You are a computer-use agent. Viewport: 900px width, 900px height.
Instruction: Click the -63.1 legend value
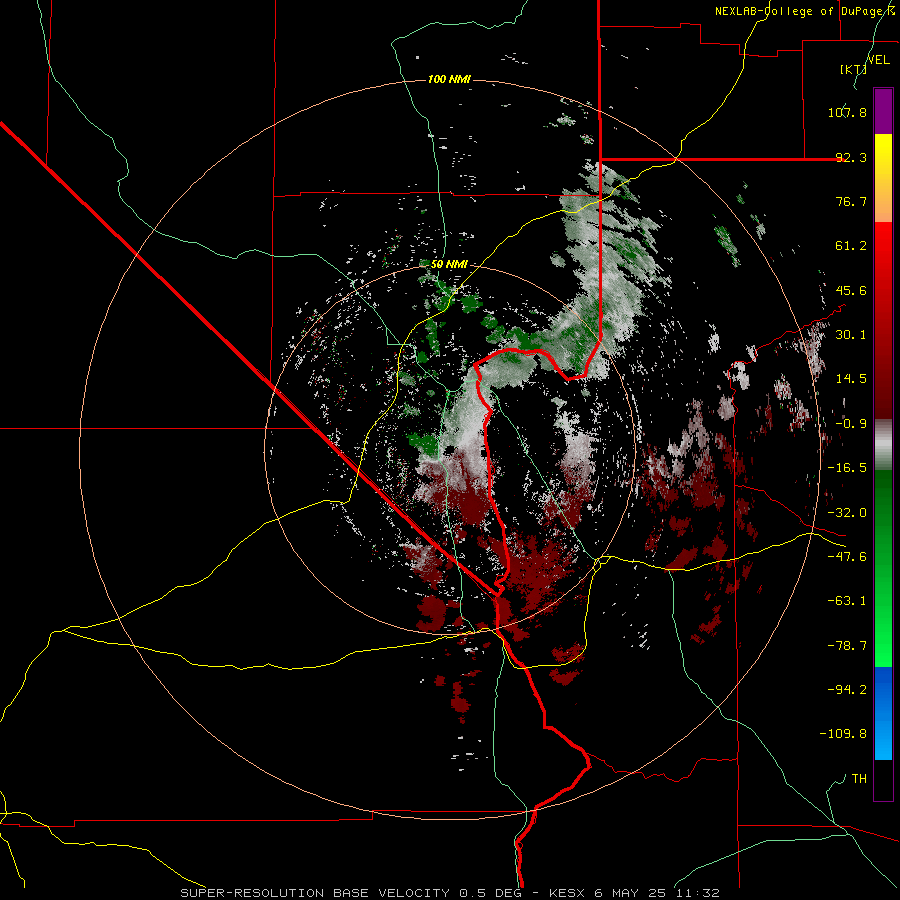point(847,601)
